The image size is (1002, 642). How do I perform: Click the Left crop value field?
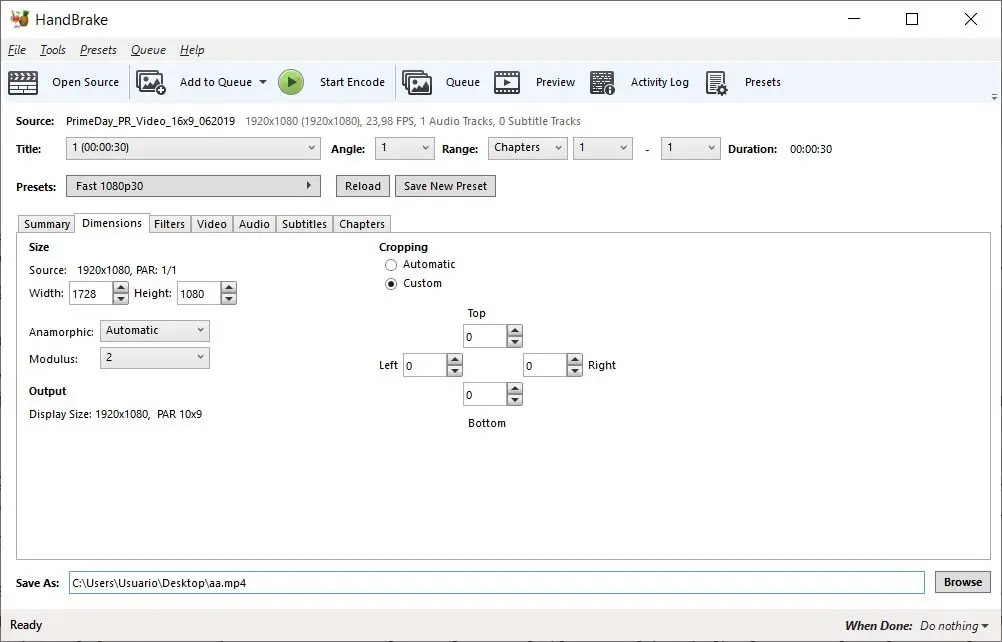click(x=425, y=365)
